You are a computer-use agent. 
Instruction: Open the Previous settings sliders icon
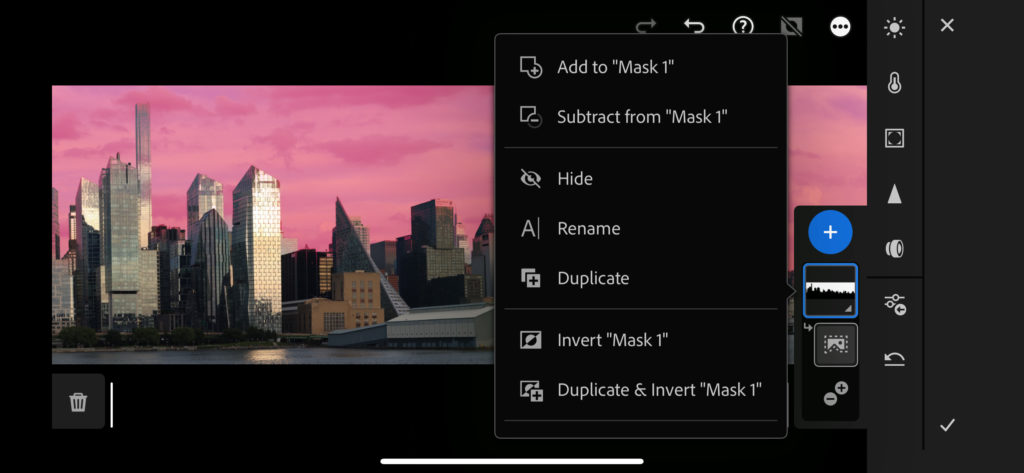tap(895, 304)
